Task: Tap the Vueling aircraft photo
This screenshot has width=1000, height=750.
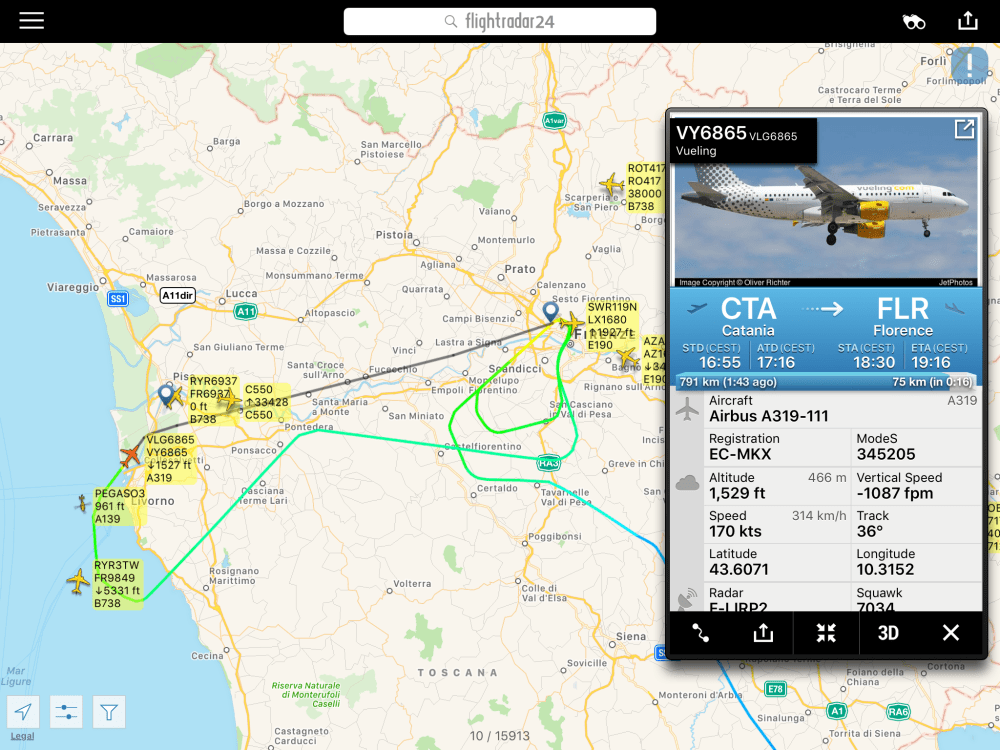Action: tap(826, 203)
